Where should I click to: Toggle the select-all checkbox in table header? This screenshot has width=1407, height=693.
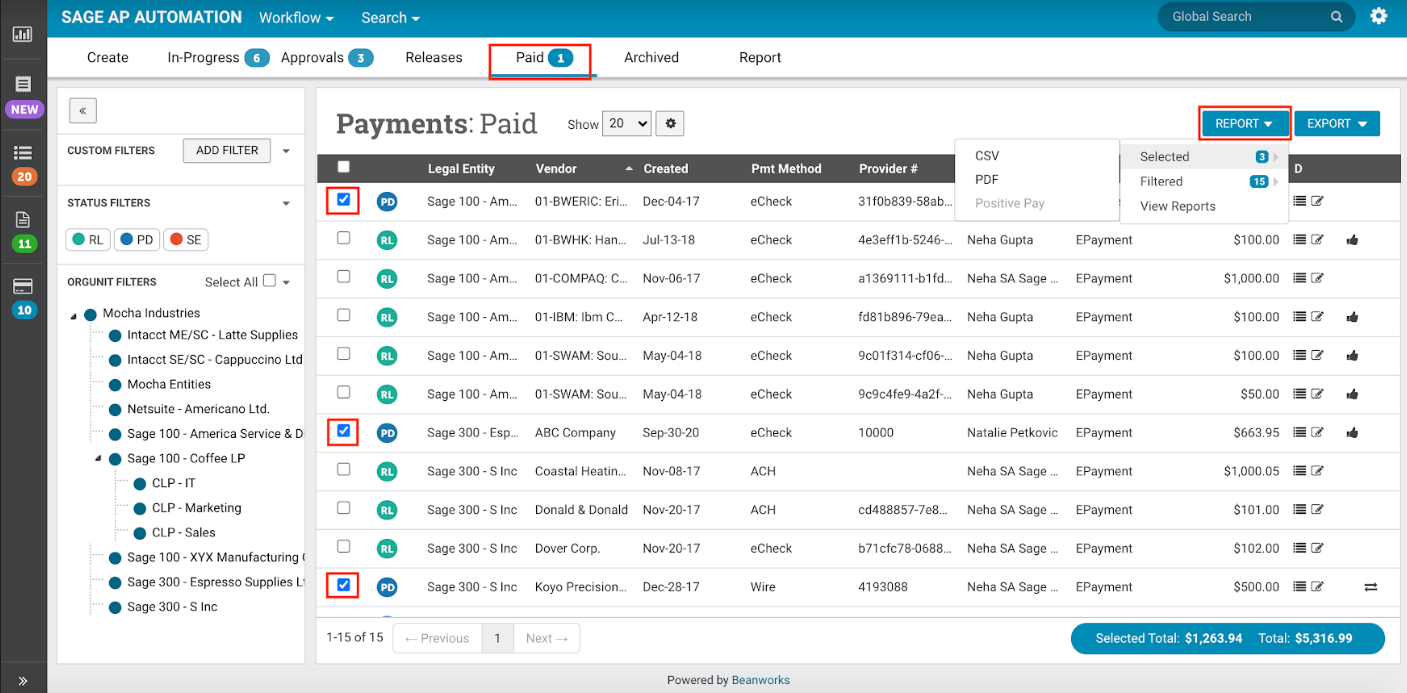click(344, 167)
